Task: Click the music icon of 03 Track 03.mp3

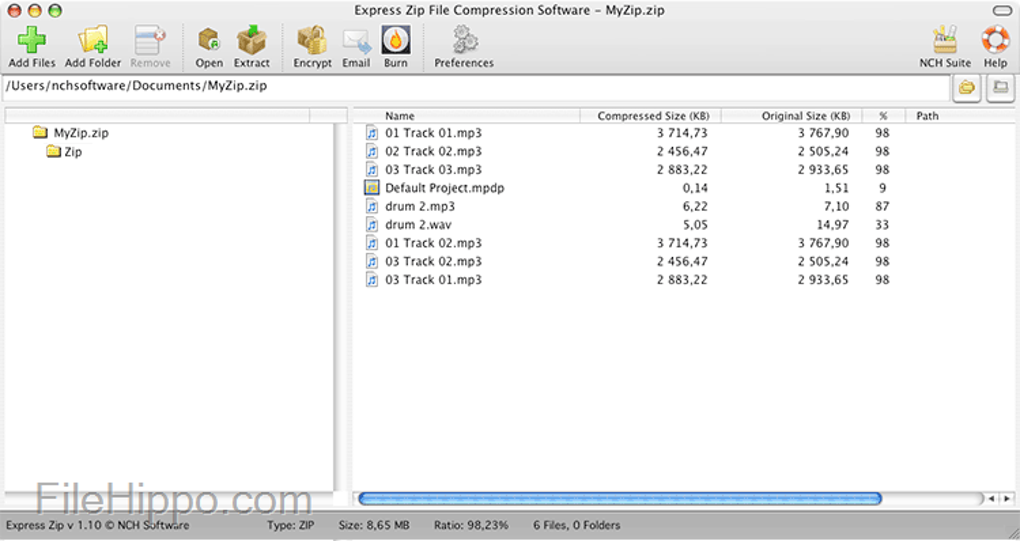Action: click(371, 170)
